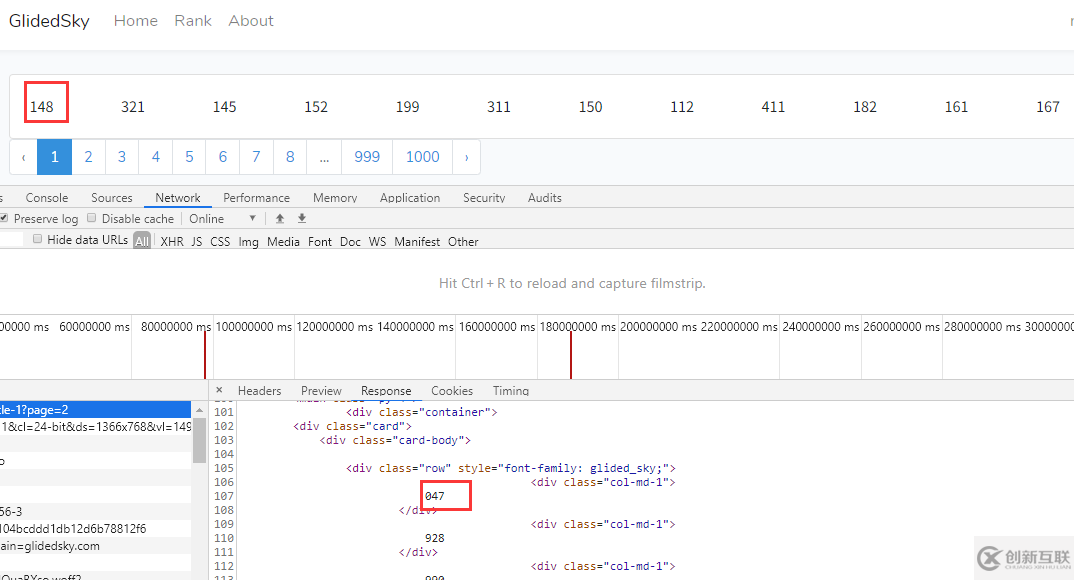Filter requests by CSS
The width and height of the screenshot is (1074, 580).
click(220, 241)
